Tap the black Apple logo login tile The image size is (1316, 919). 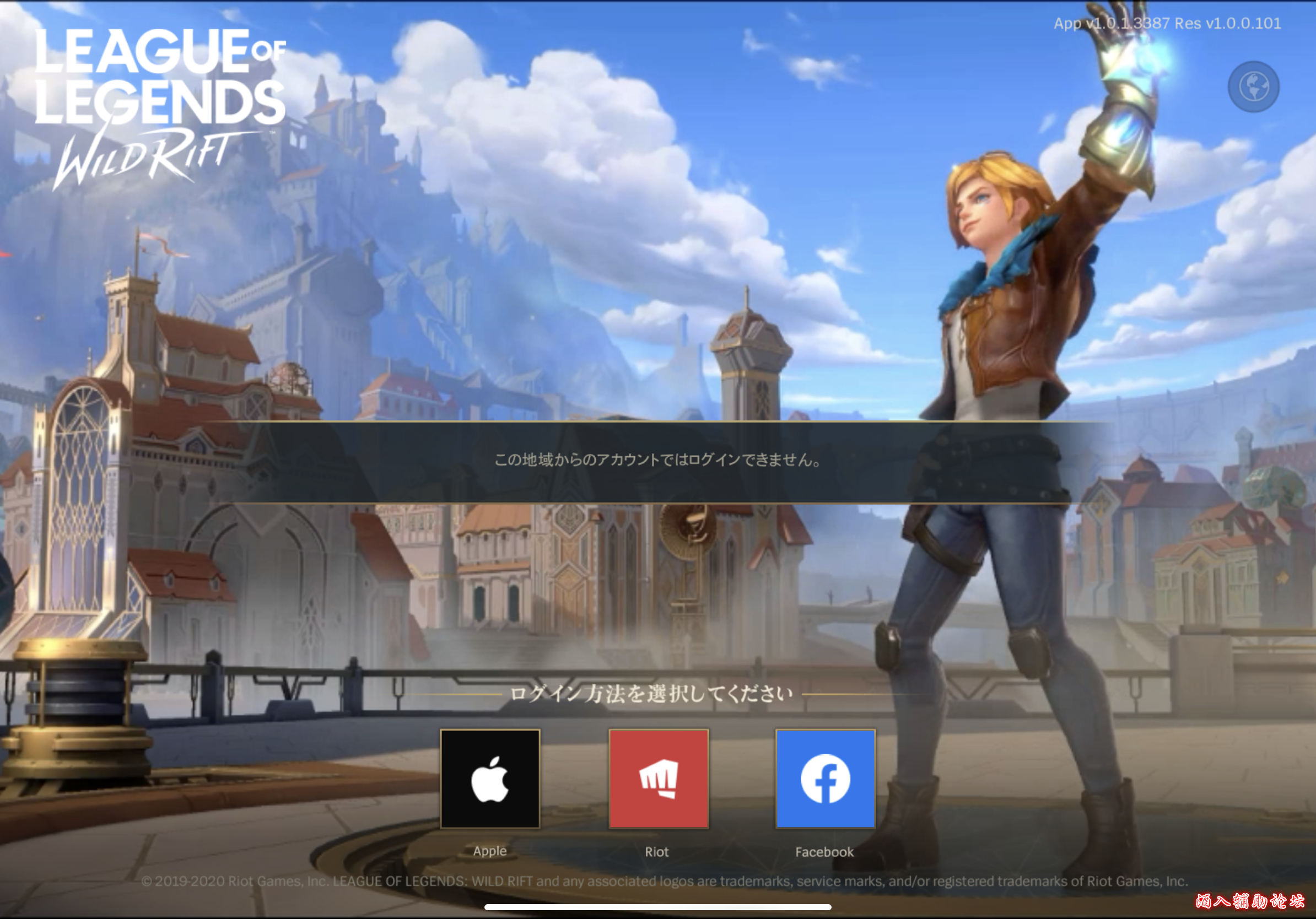click(x=490, y=779)
